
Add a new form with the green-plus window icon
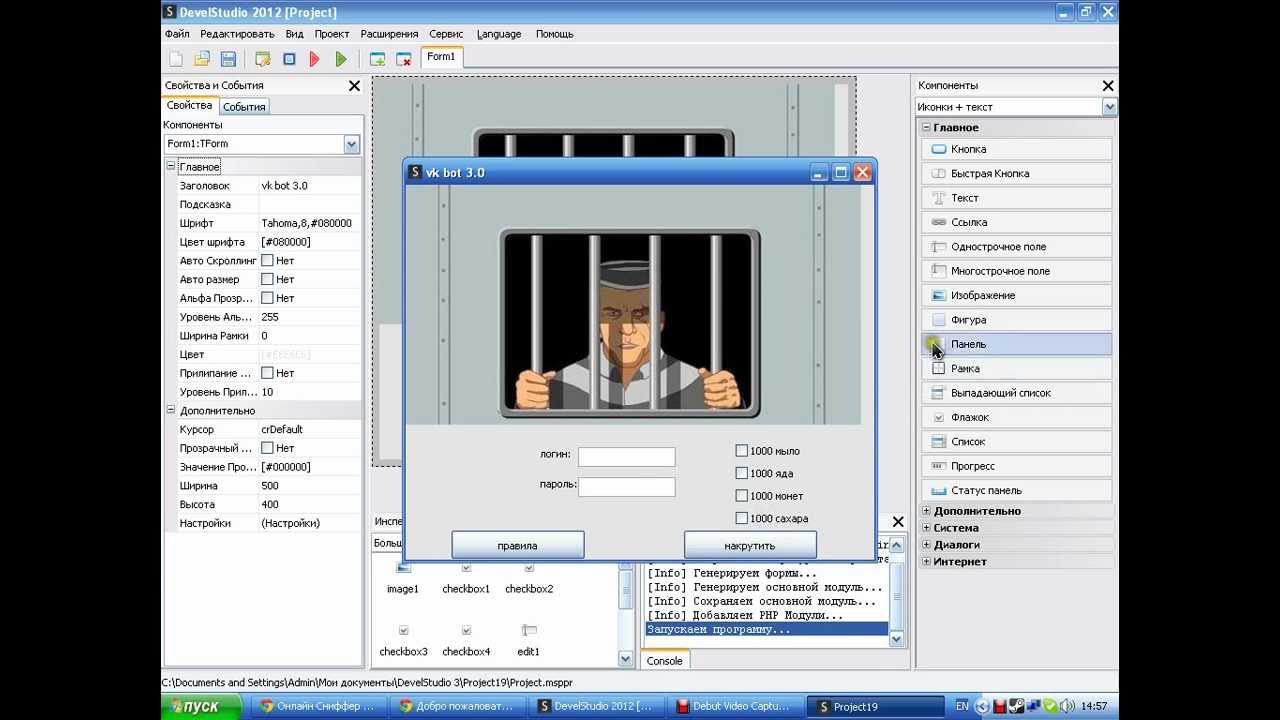[x=377, y=59]
